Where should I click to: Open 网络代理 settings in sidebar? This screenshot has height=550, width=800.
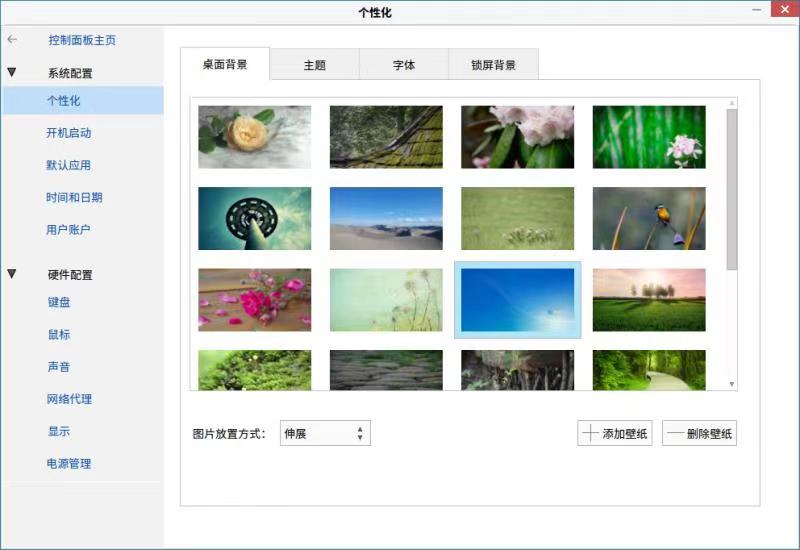68,399
